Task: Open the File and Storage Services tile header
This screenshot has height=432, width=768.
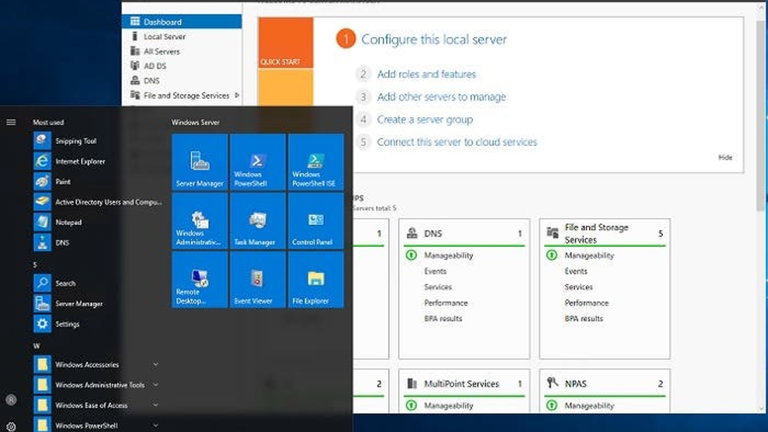Action: pyautogui.click(x=605, y=233)
